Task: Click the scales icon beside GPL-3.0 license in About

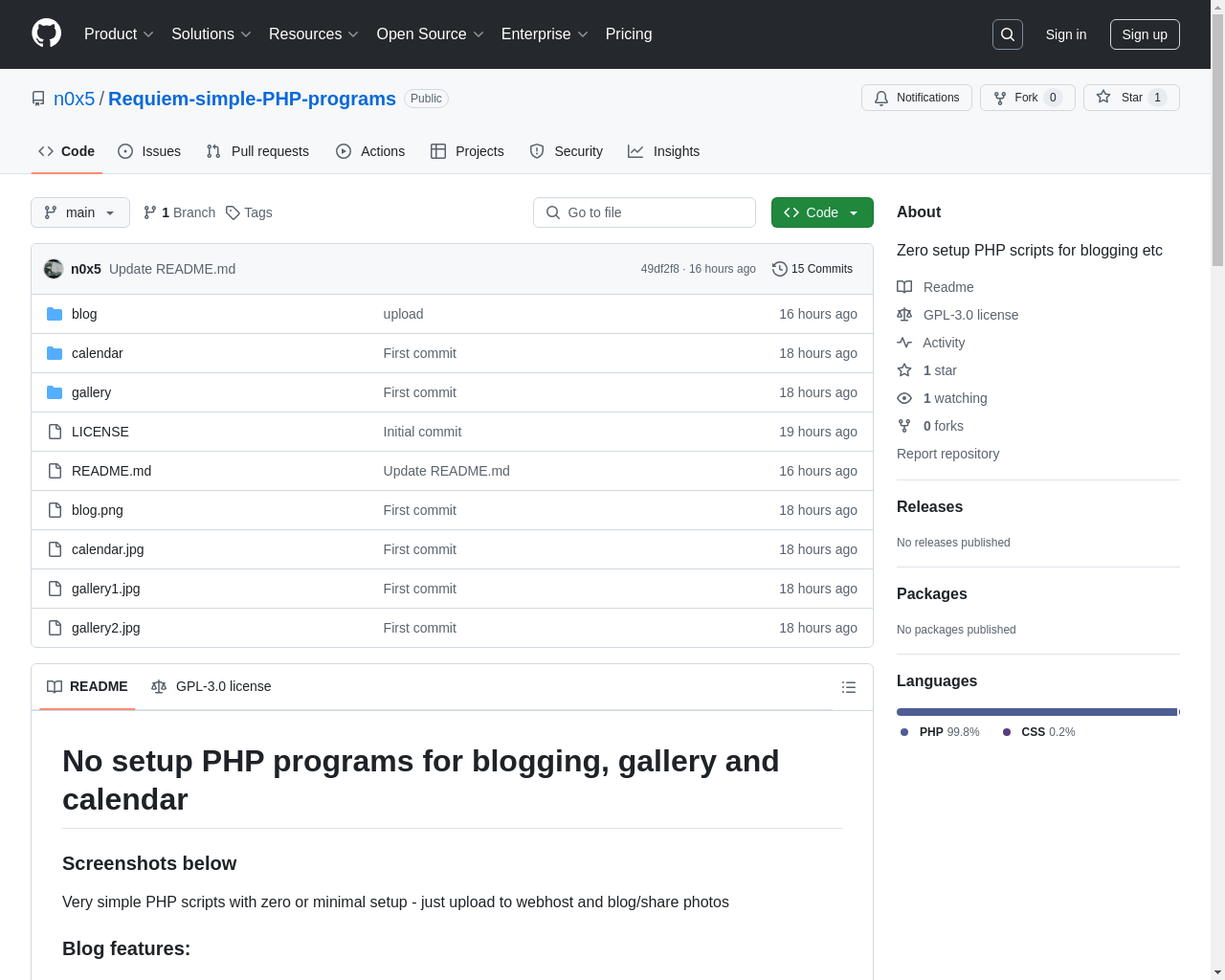Action: (x=904, y=315)
